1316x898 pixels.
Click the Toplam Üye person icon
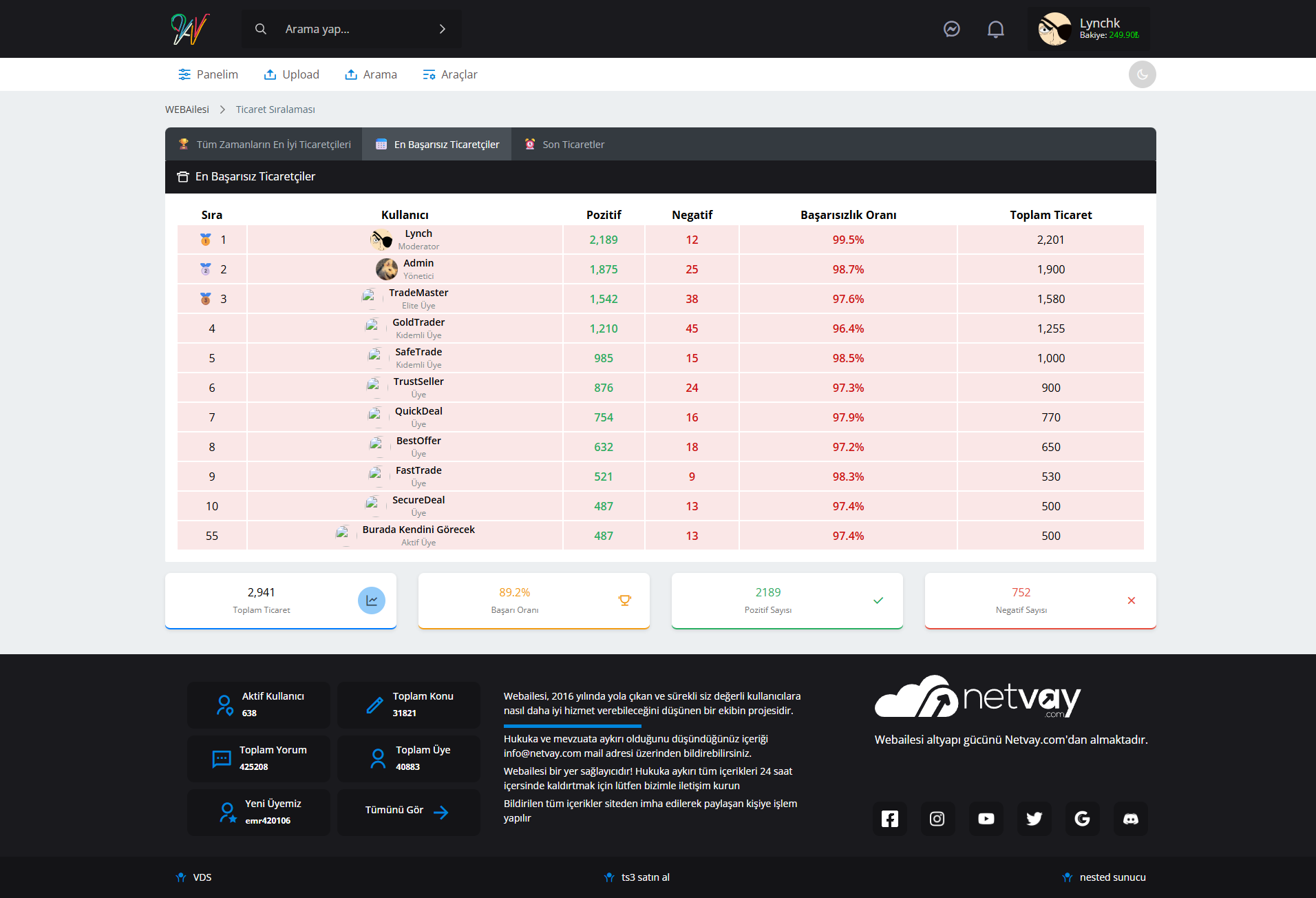tap(378, 759)
